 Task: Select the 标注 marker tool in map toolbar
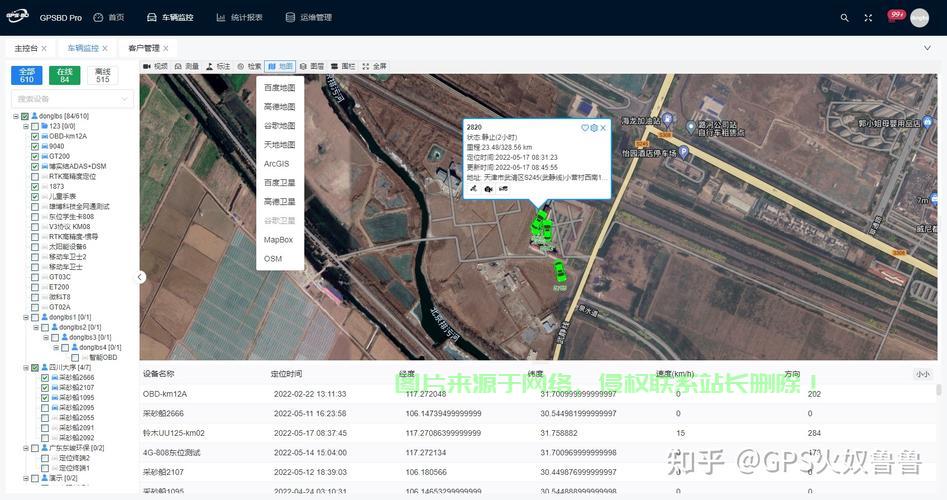coord(218,66)
